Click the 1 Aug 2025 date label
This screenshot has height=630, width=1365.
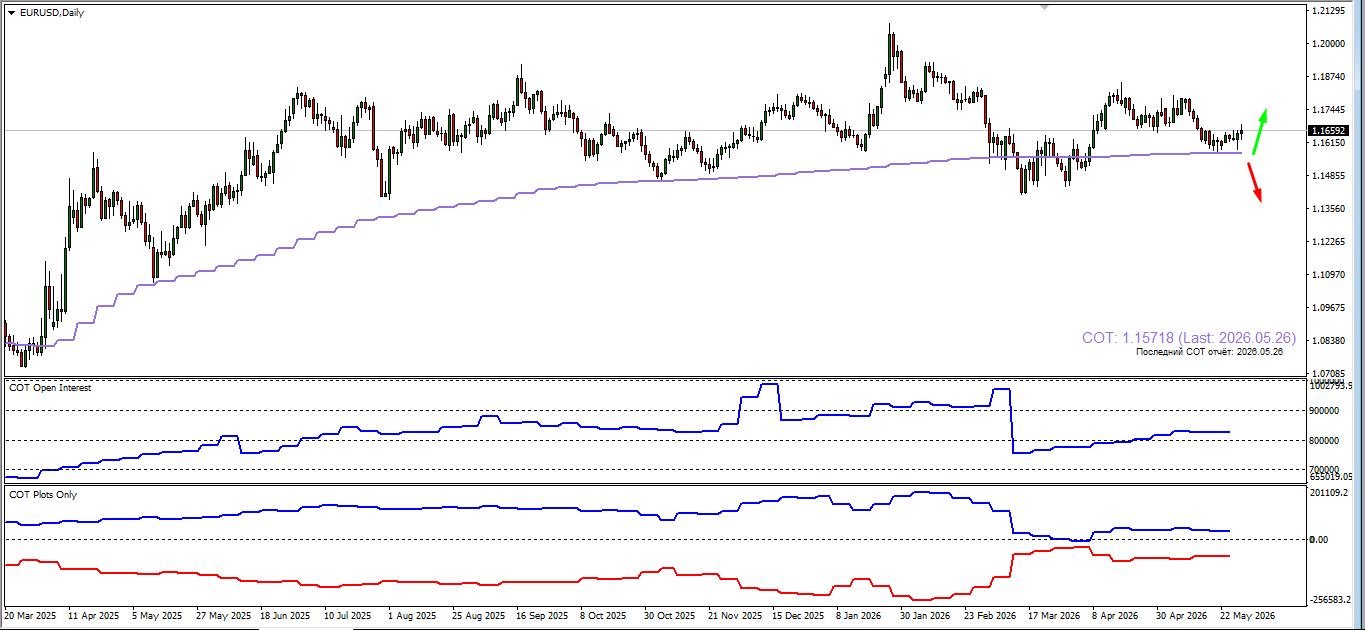click(412, 616)
